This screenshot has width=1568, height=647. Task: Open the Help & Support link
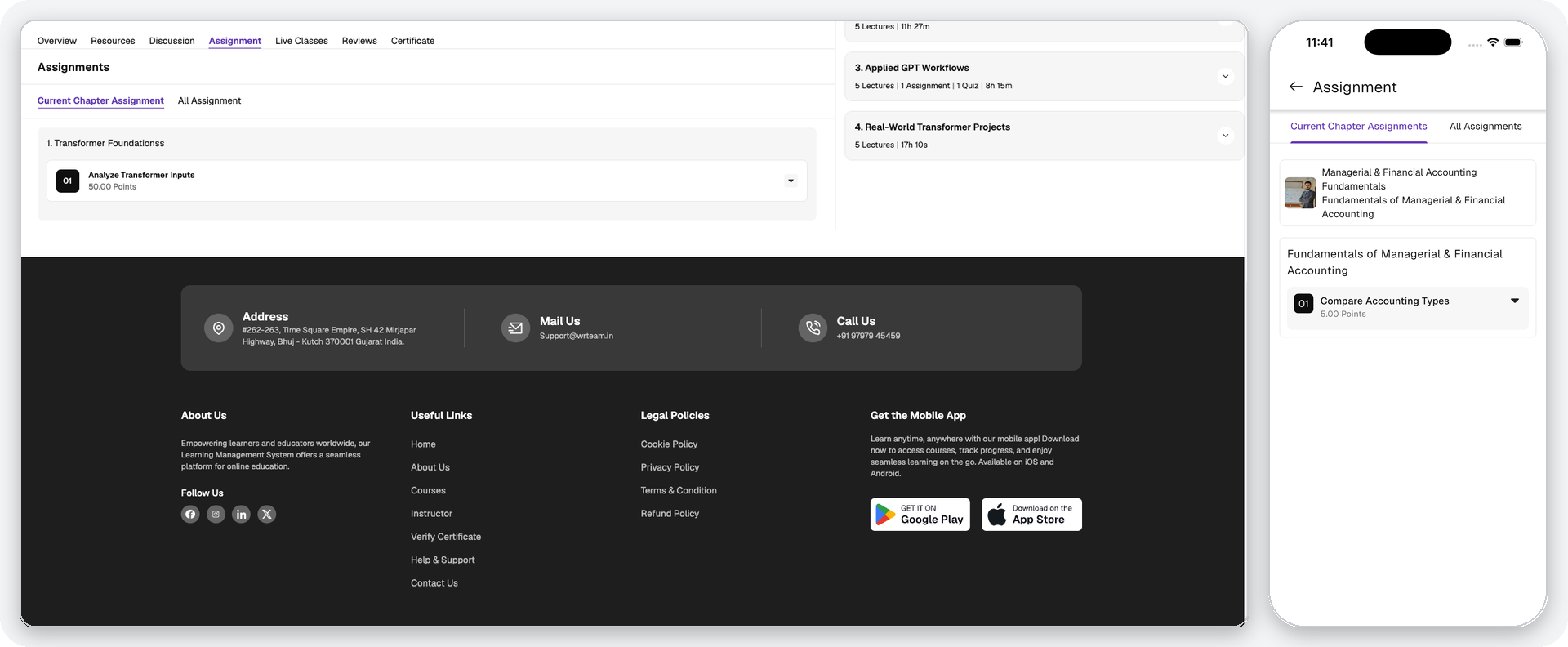coord(443,560)
